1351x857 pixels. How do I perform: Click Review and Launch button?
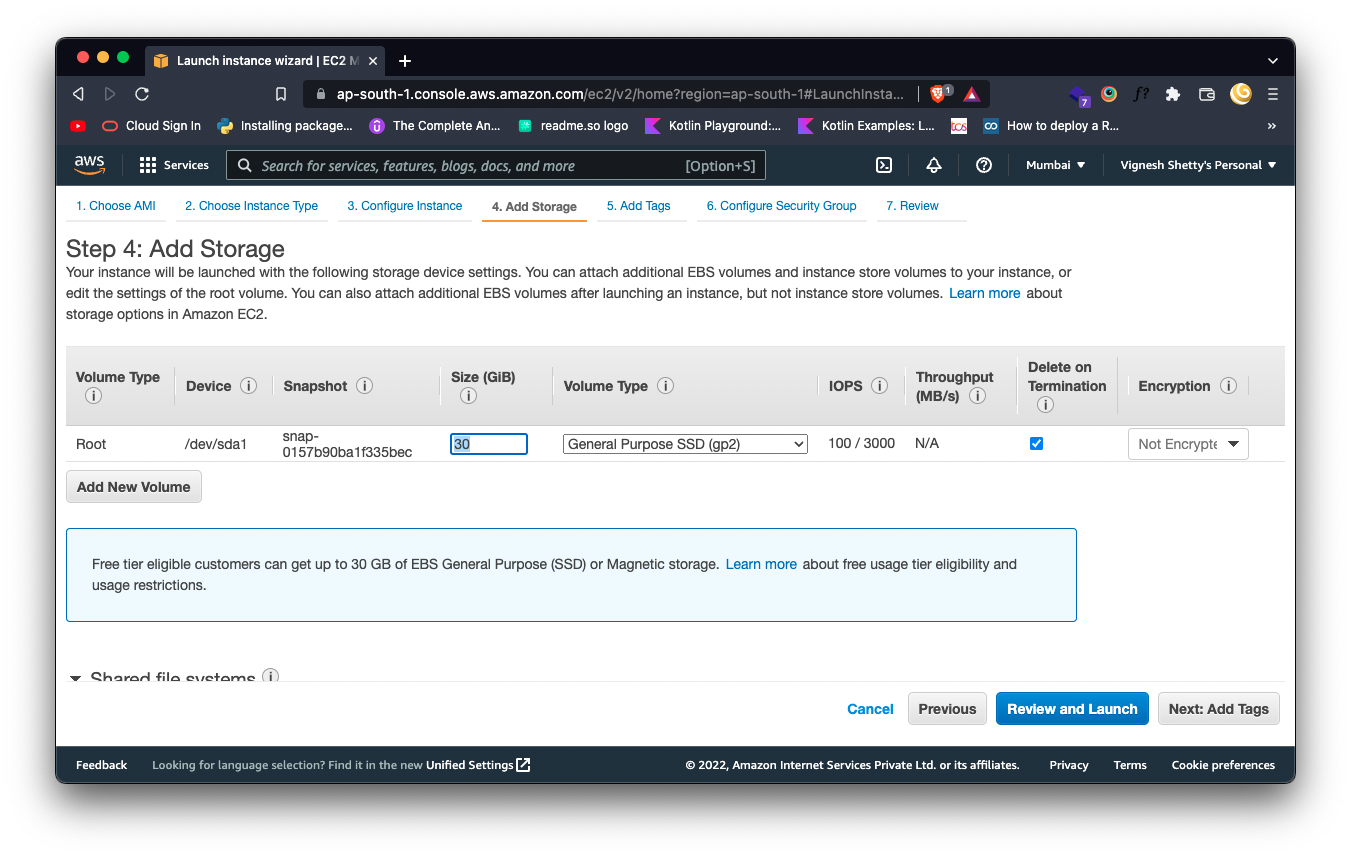pos(1072,709)
